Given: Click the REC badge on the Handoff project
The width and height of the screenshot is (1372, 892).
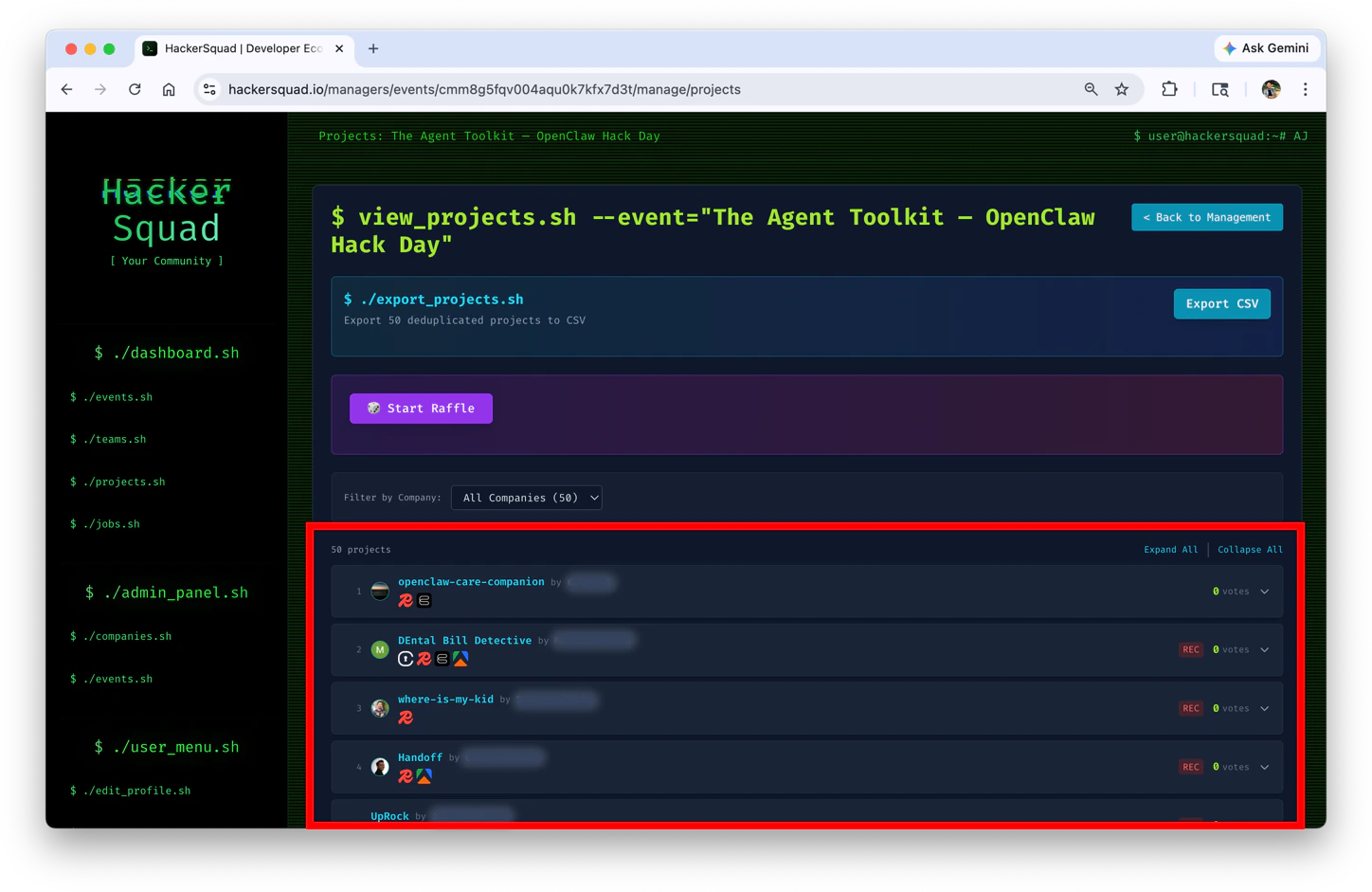Looking at the screenshot, I should [1191, 767].
